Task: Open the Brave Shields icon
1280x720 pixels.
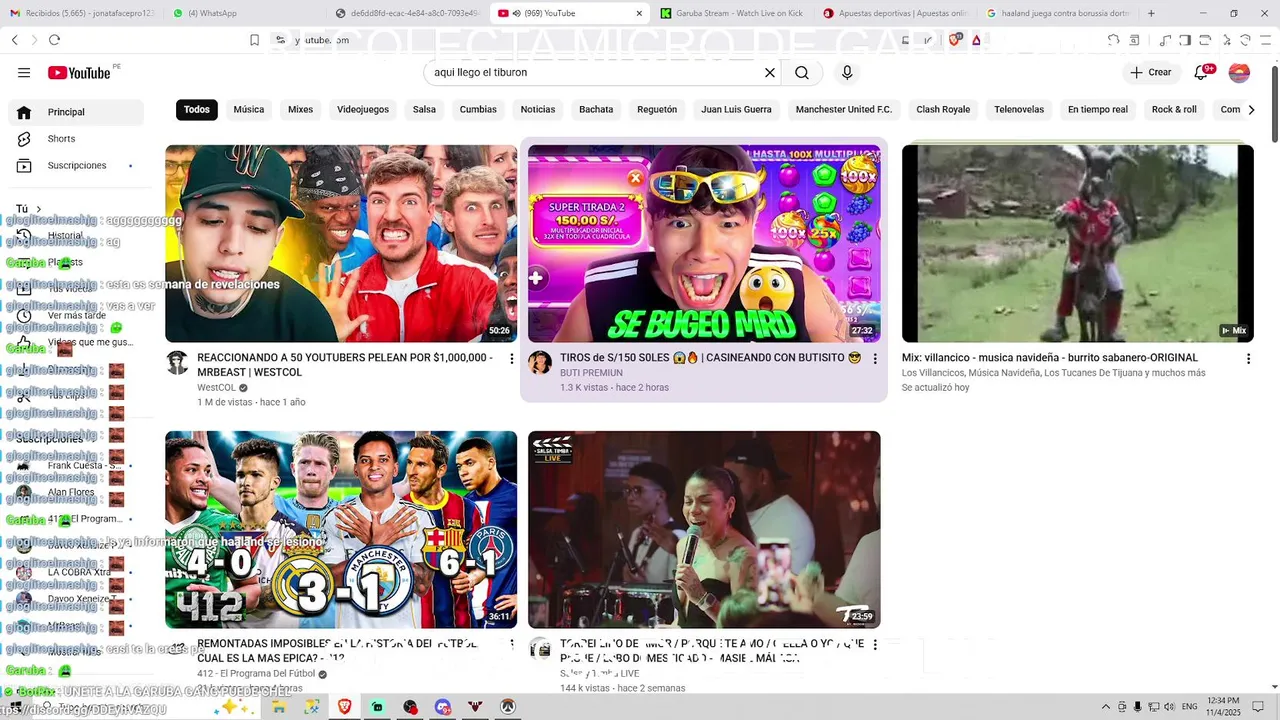Action: (956, 40)
